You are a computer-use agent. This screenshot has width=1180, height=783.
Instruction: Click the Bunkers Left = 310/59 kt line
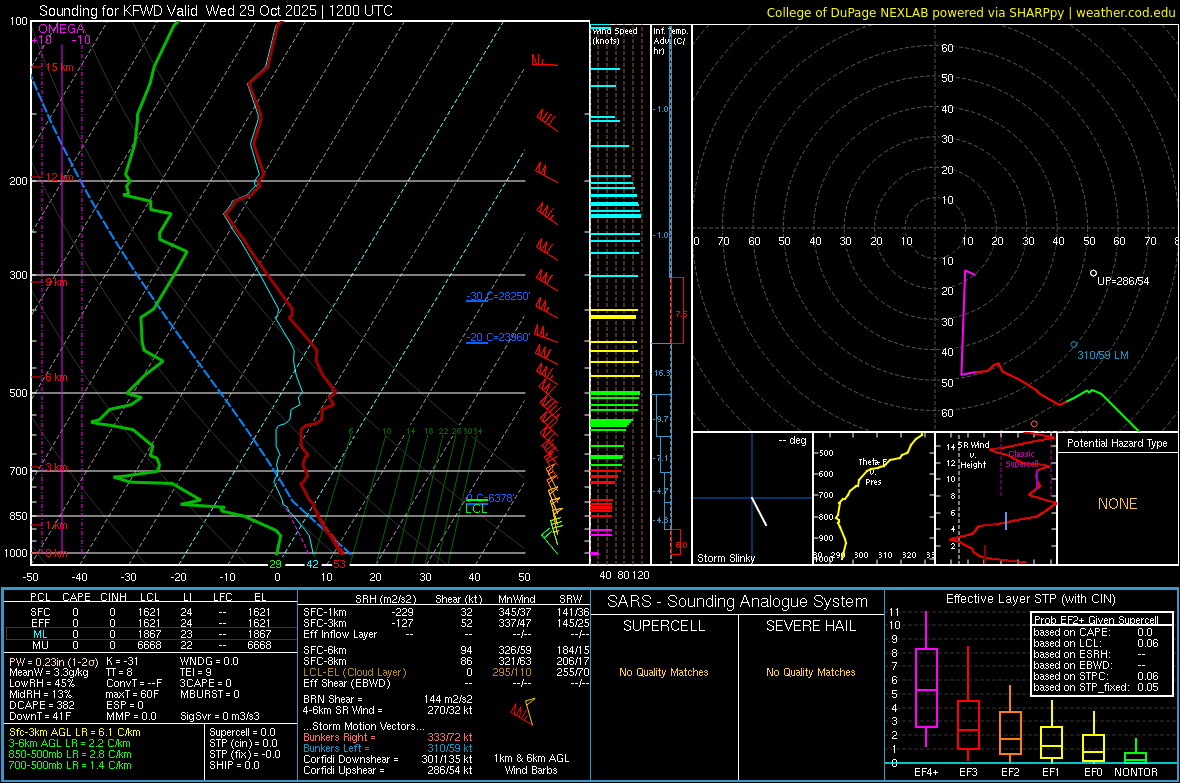[388, 748]
